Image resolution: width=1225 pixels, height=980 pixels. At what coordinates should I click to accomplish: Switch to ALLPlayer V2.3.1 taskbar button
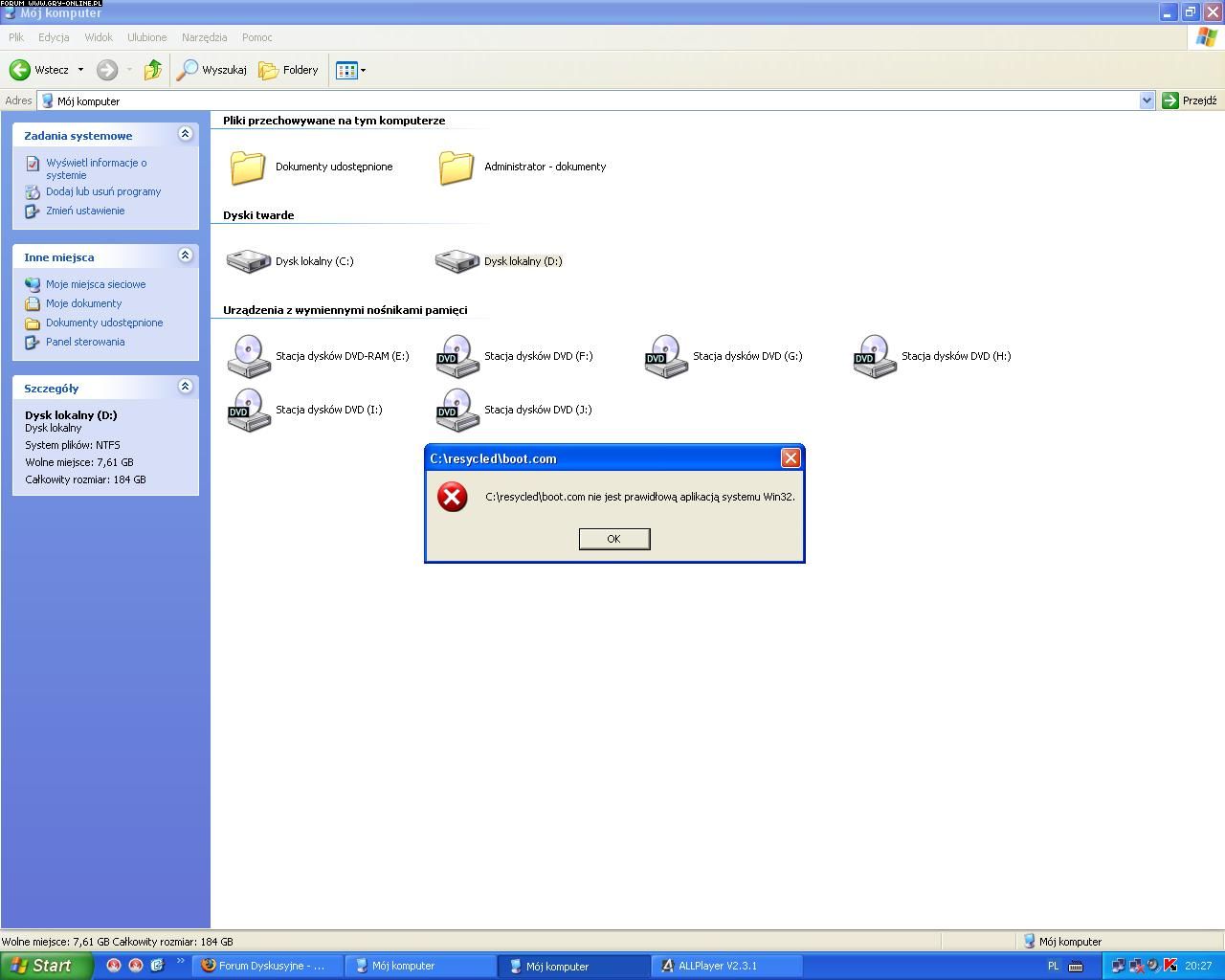(727, 966)
